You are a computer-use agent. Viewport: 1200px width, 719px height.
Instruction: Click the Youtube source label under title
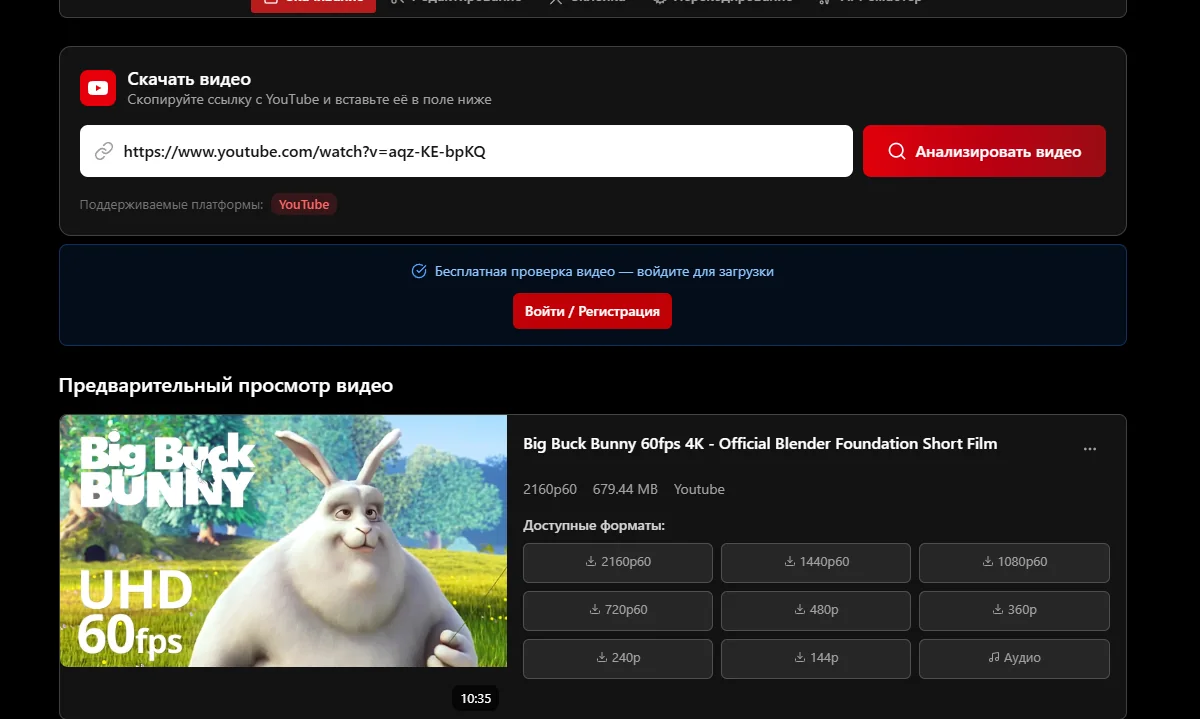point(699,489)
